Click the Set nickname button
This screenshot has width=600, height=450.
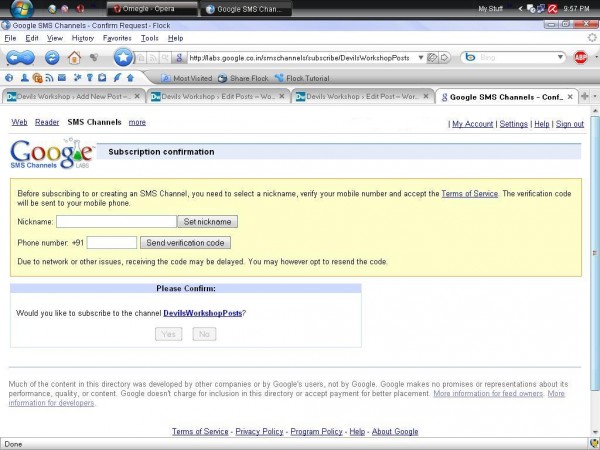(207, 222)
